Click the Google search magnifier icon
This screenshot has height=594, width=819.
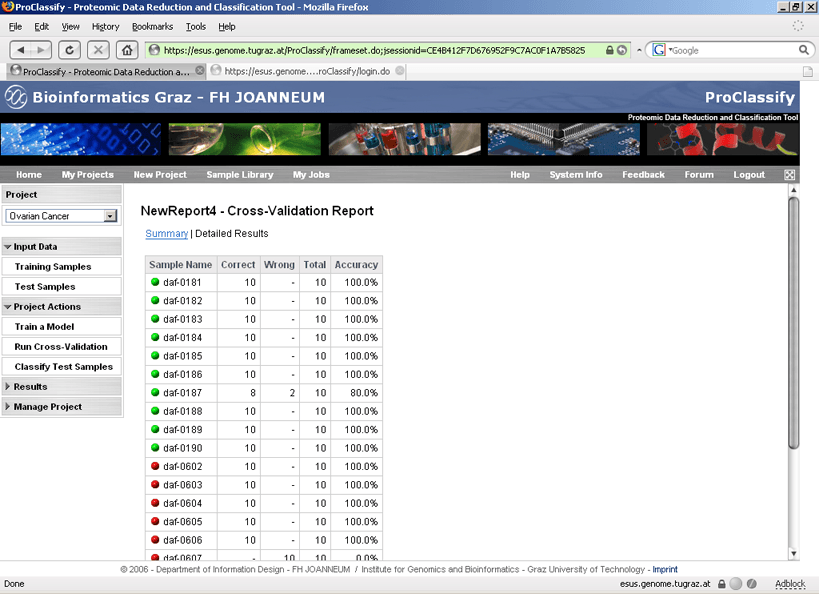(804, 50)
